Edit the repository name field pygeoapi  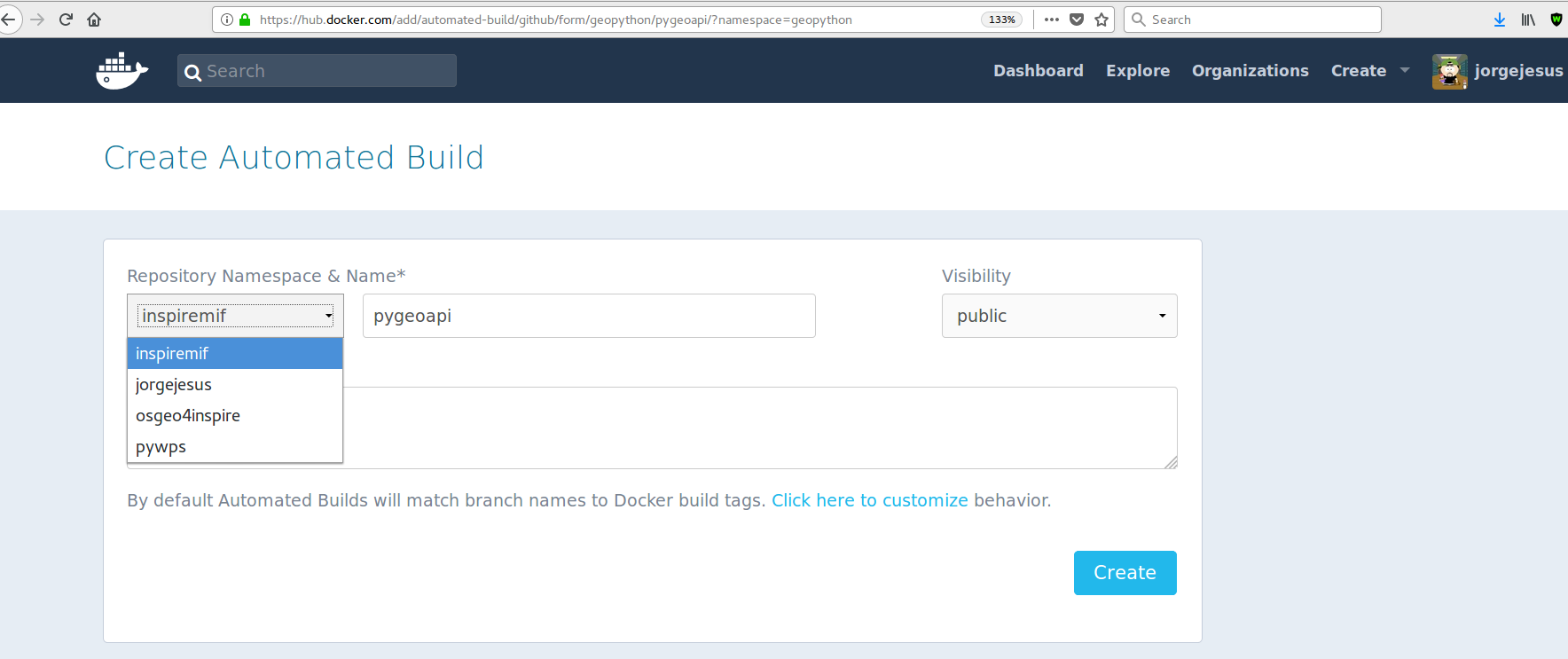pyautogui.click(x=589, y=316)
